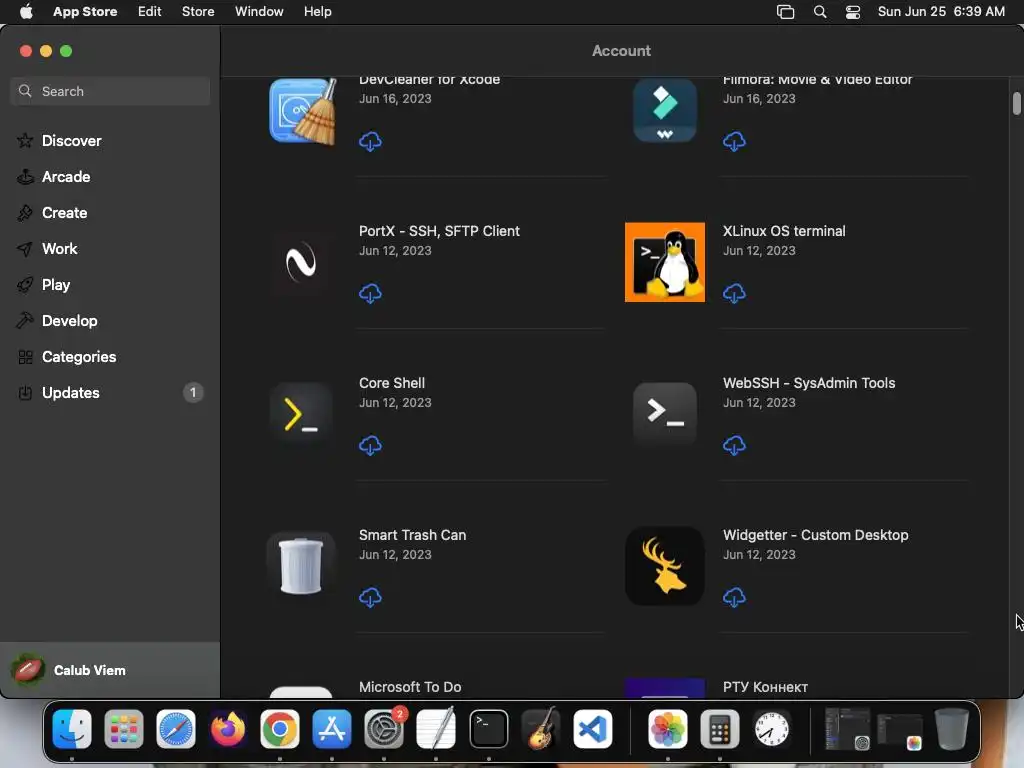
Task: Download Filmora Movie & Video Editor cloud icon
Action: point(734,141)
